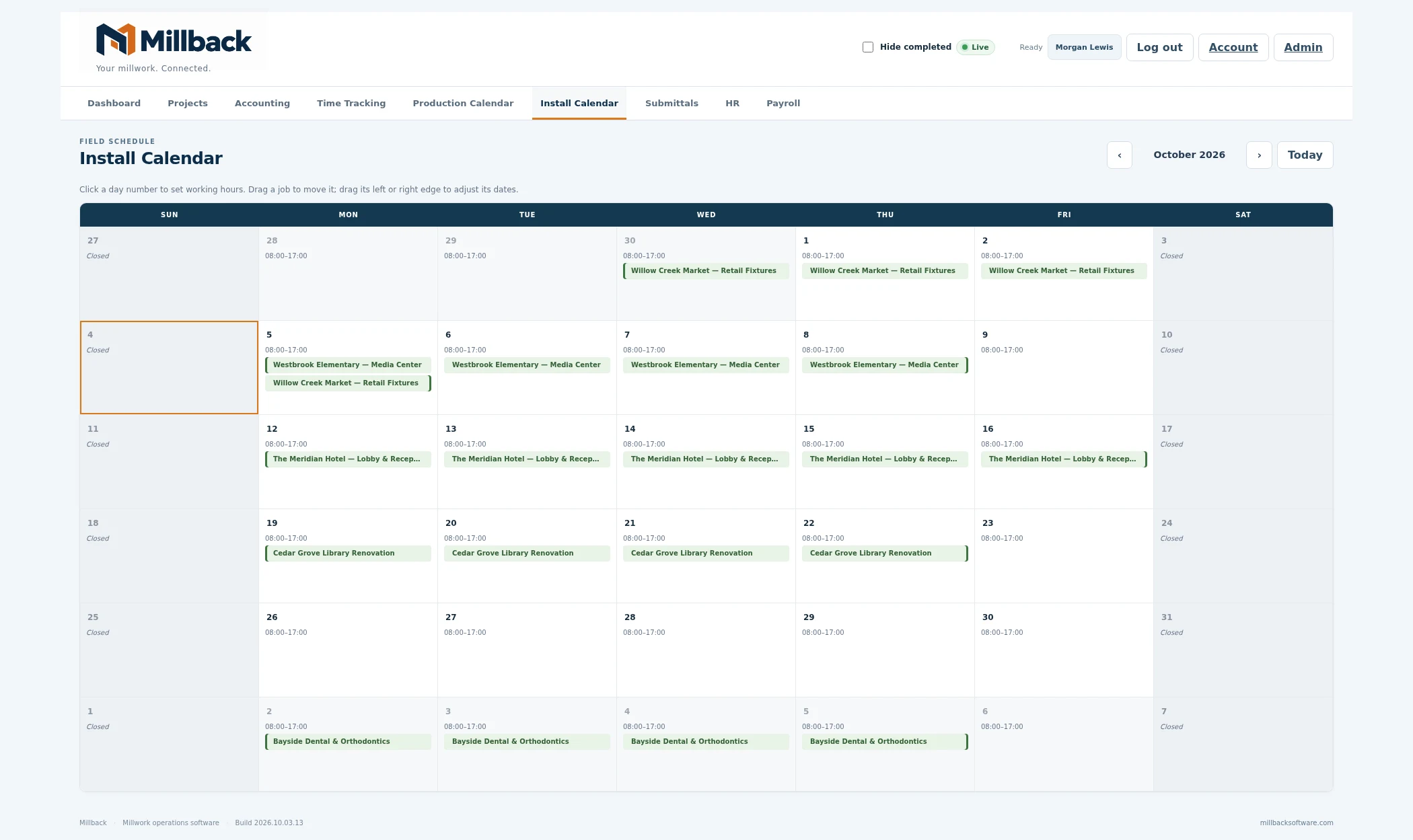Select Bayside Dental job on November 2
Viewport: 1413px width, 840px height.
click(x=348, y=742)
